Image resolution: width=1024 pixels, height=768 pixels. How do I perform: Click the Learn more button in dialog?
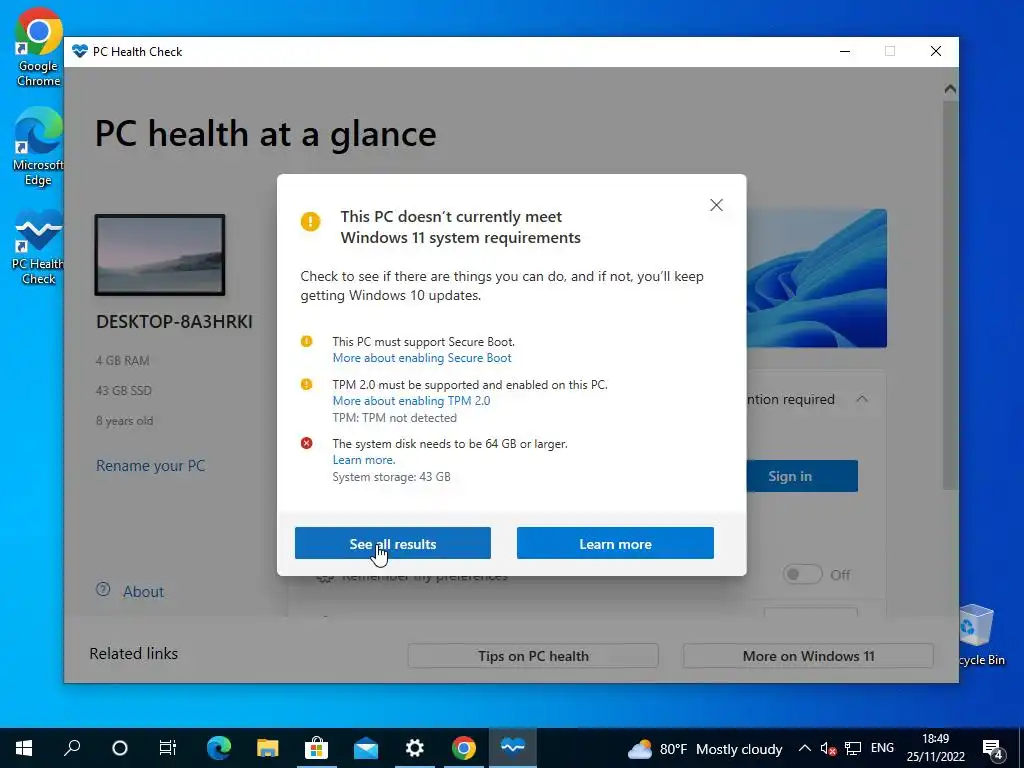615,543
